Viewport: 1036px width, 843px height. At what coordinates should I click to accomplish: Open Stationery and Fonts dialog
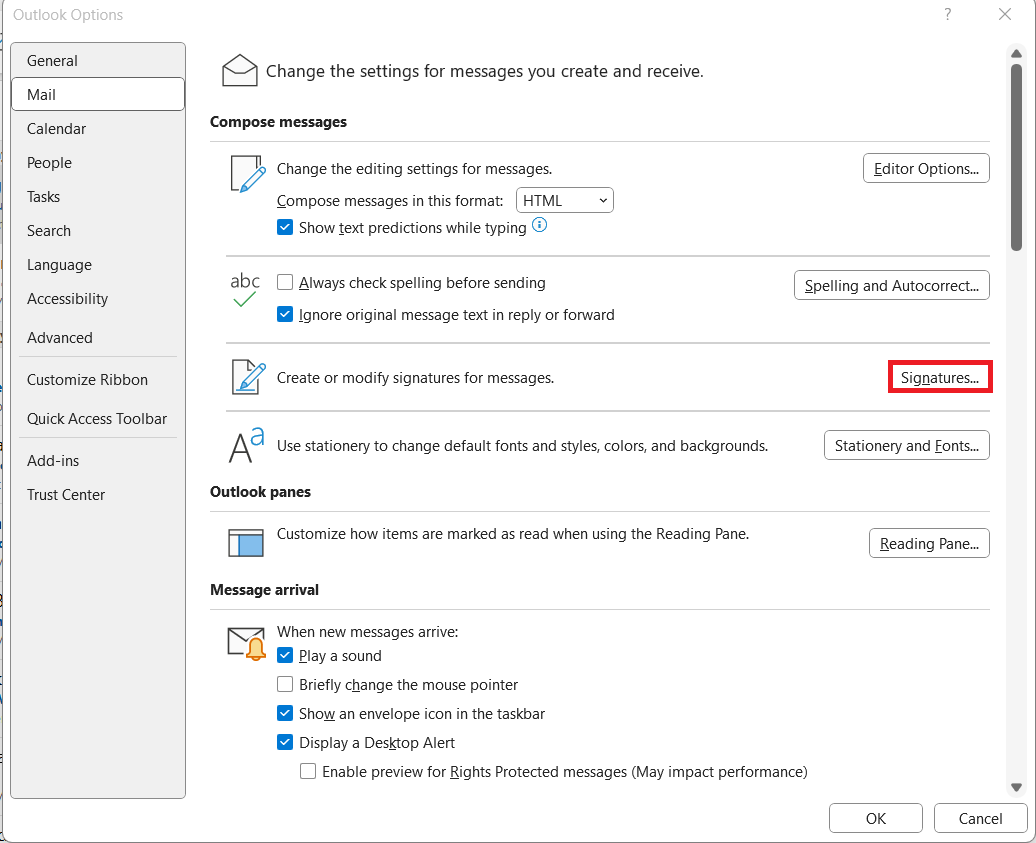tap(906, 445)
